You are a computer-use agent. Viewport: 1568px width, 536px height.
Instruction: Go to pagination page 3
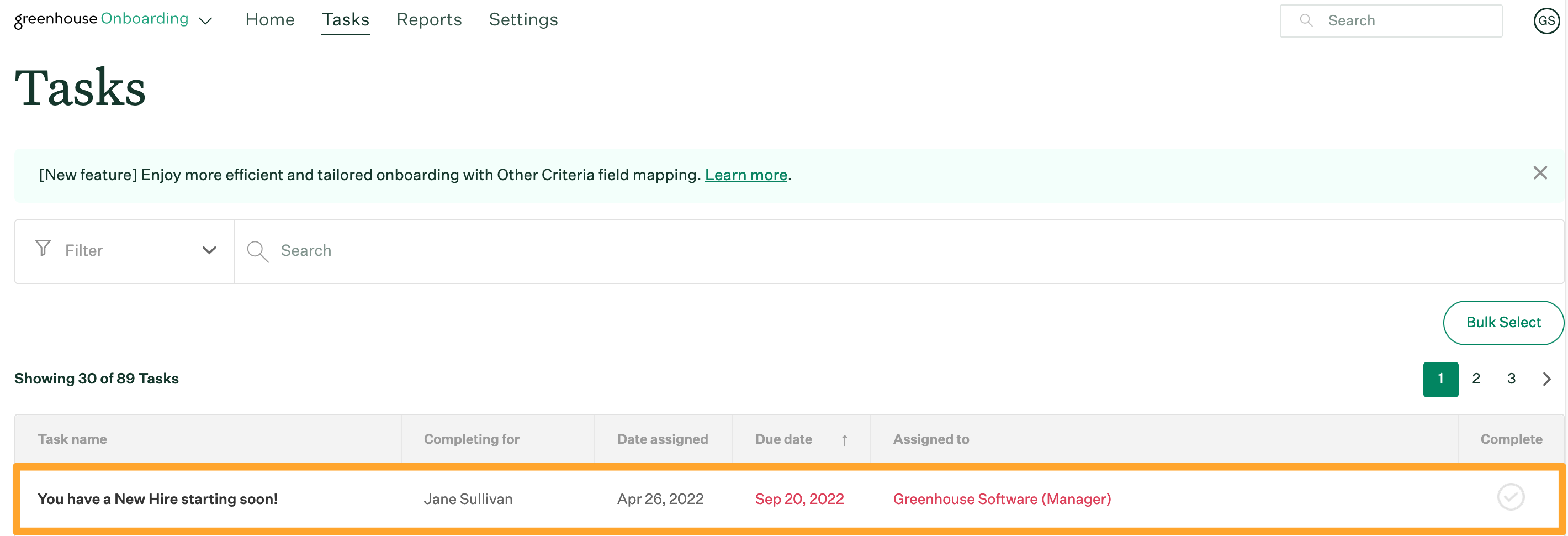pyautogui.click(x=1511, y=379)
